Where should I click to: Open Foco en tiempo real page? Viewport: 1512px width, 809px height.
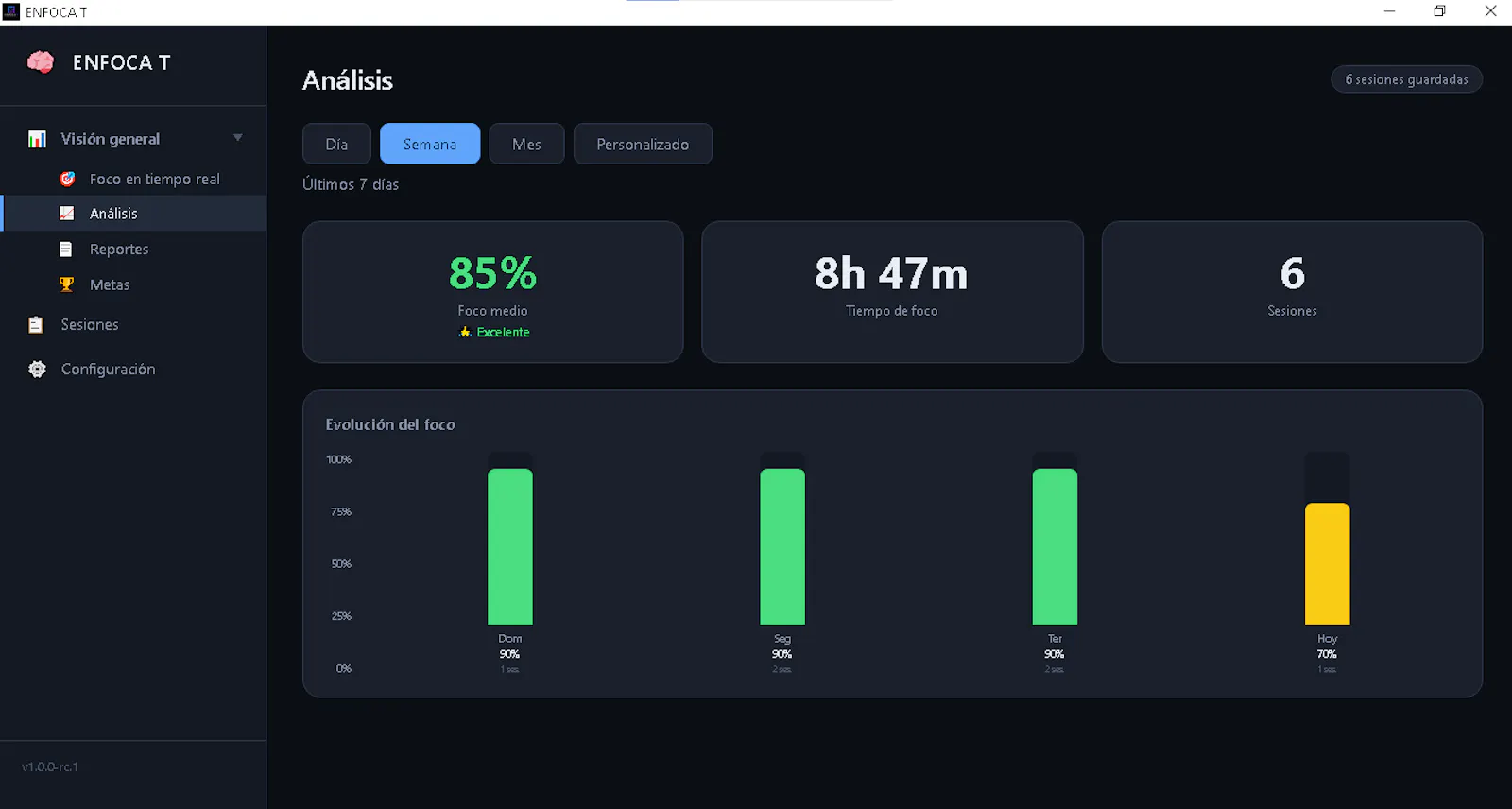pyautogui.click(x=134, y=179)
